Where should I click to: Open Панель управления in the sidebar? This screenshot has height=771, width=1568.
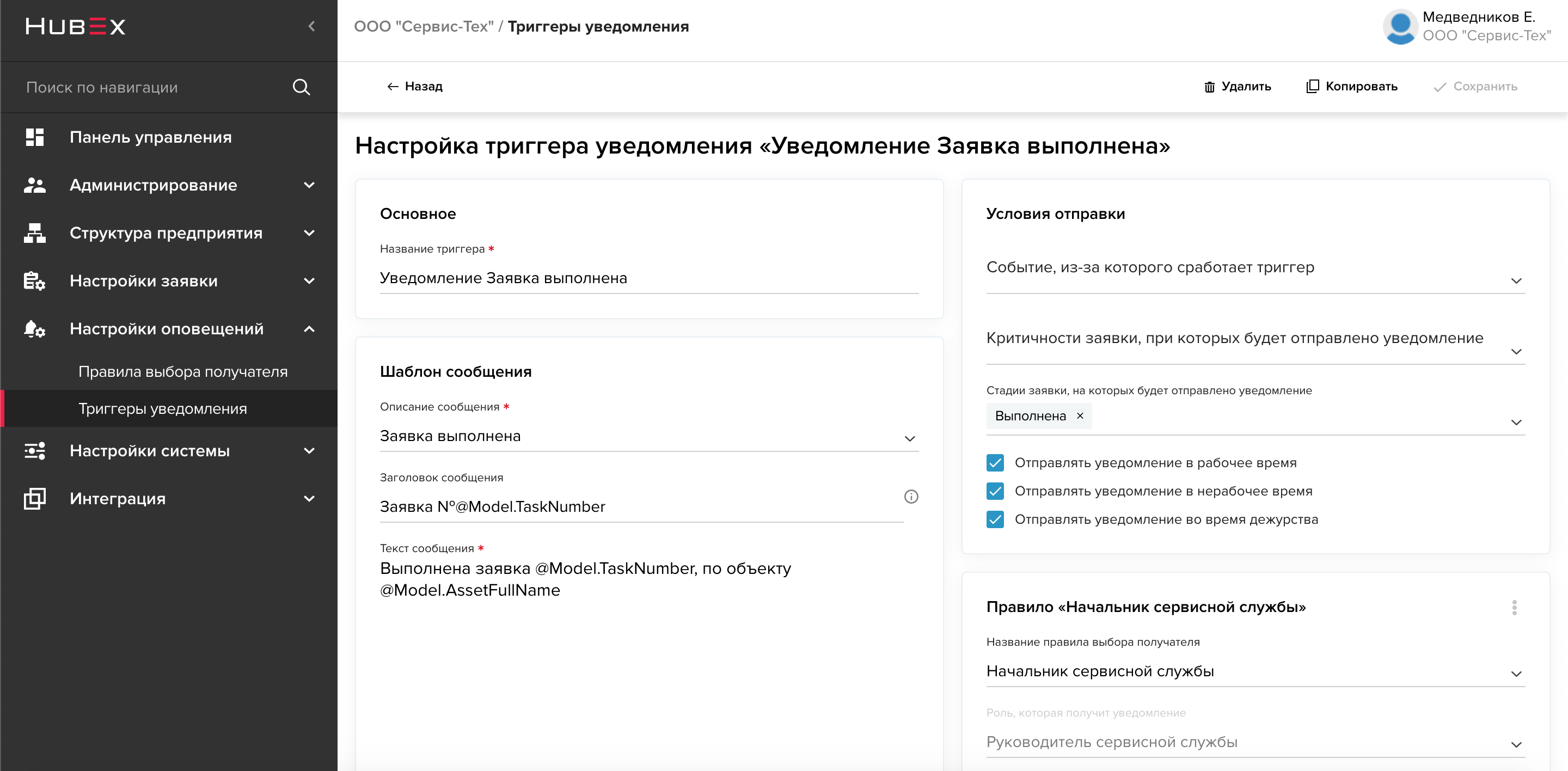169,137
